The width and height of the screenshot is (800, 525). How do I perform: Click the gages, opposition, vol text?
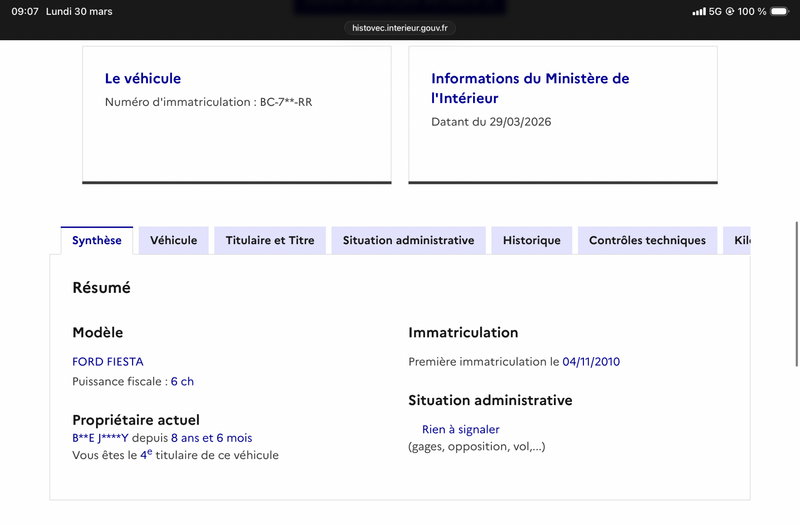(477, 447)
